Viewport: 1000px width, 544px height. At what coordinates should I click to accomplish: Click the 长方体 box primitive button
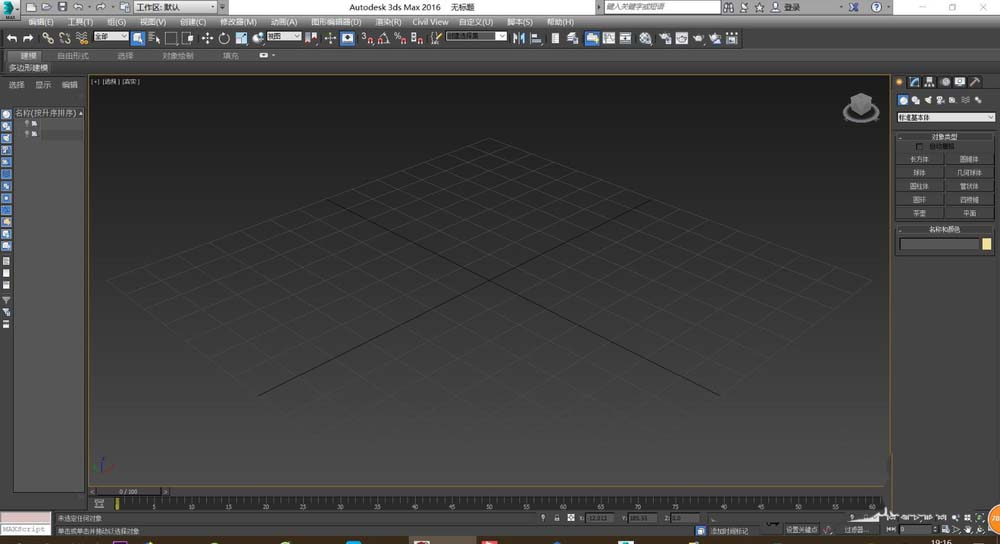(919, 159)
